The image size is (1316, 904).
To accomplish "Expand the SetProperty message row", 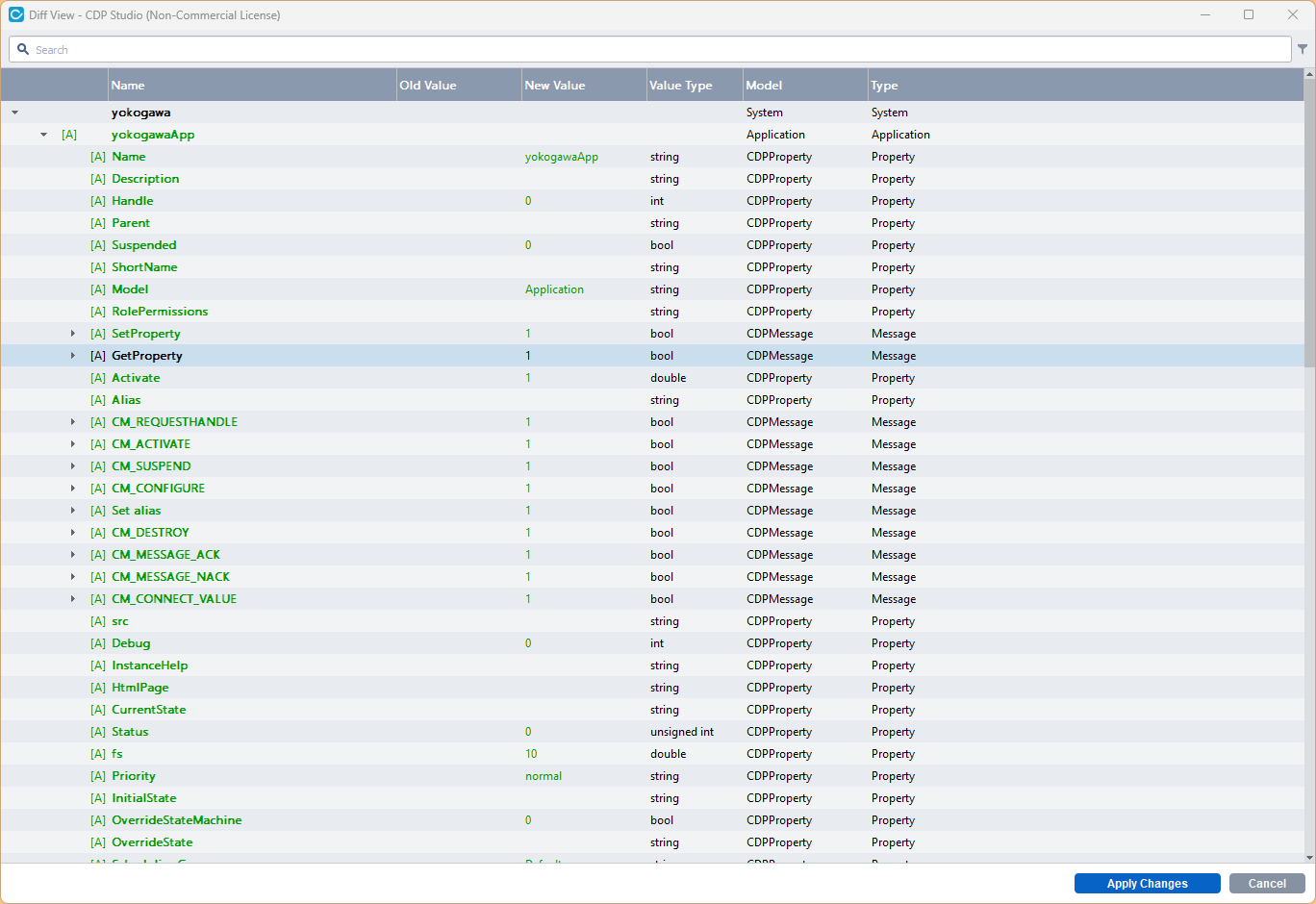I will point(72,334).
